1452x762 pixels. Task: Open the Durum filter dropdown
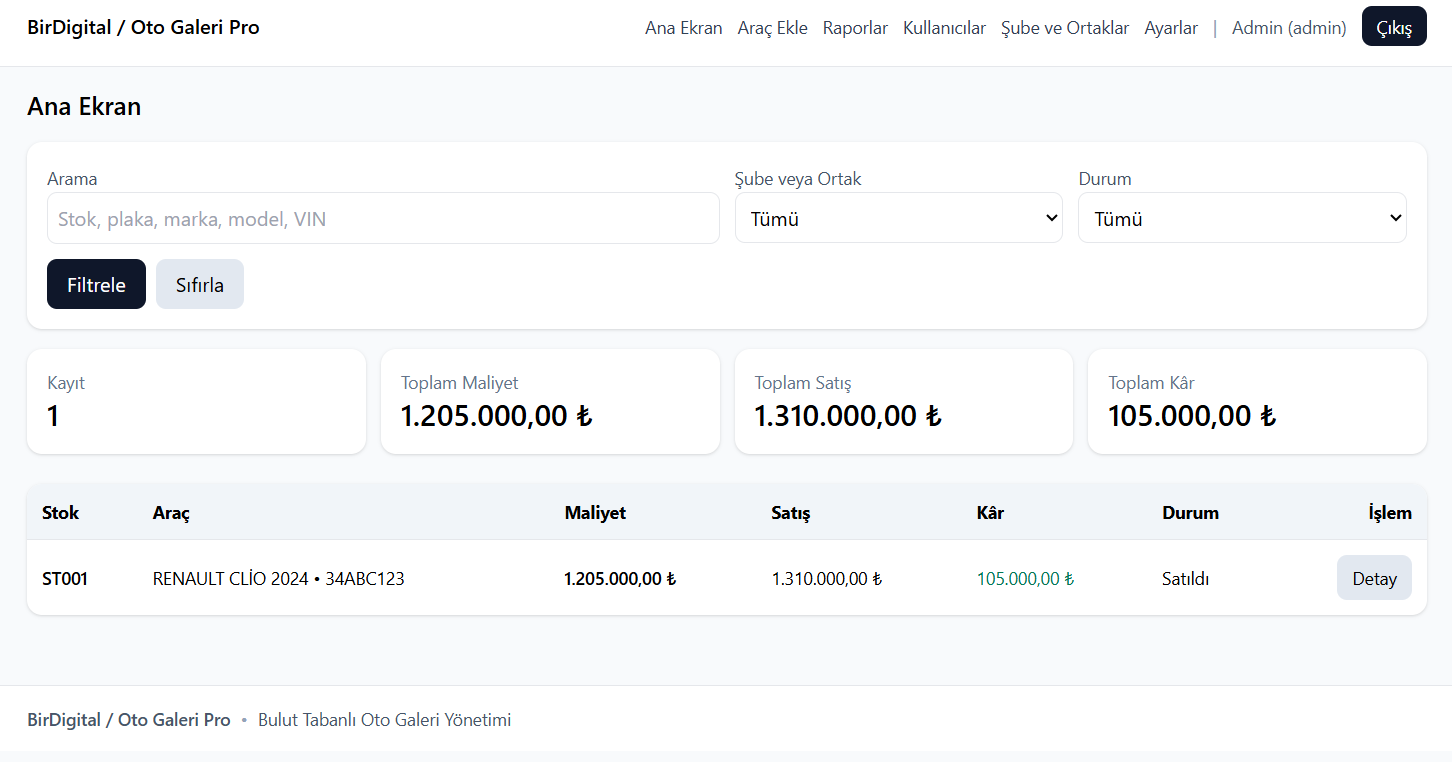pyautogui.click(x=1241, y=218)
